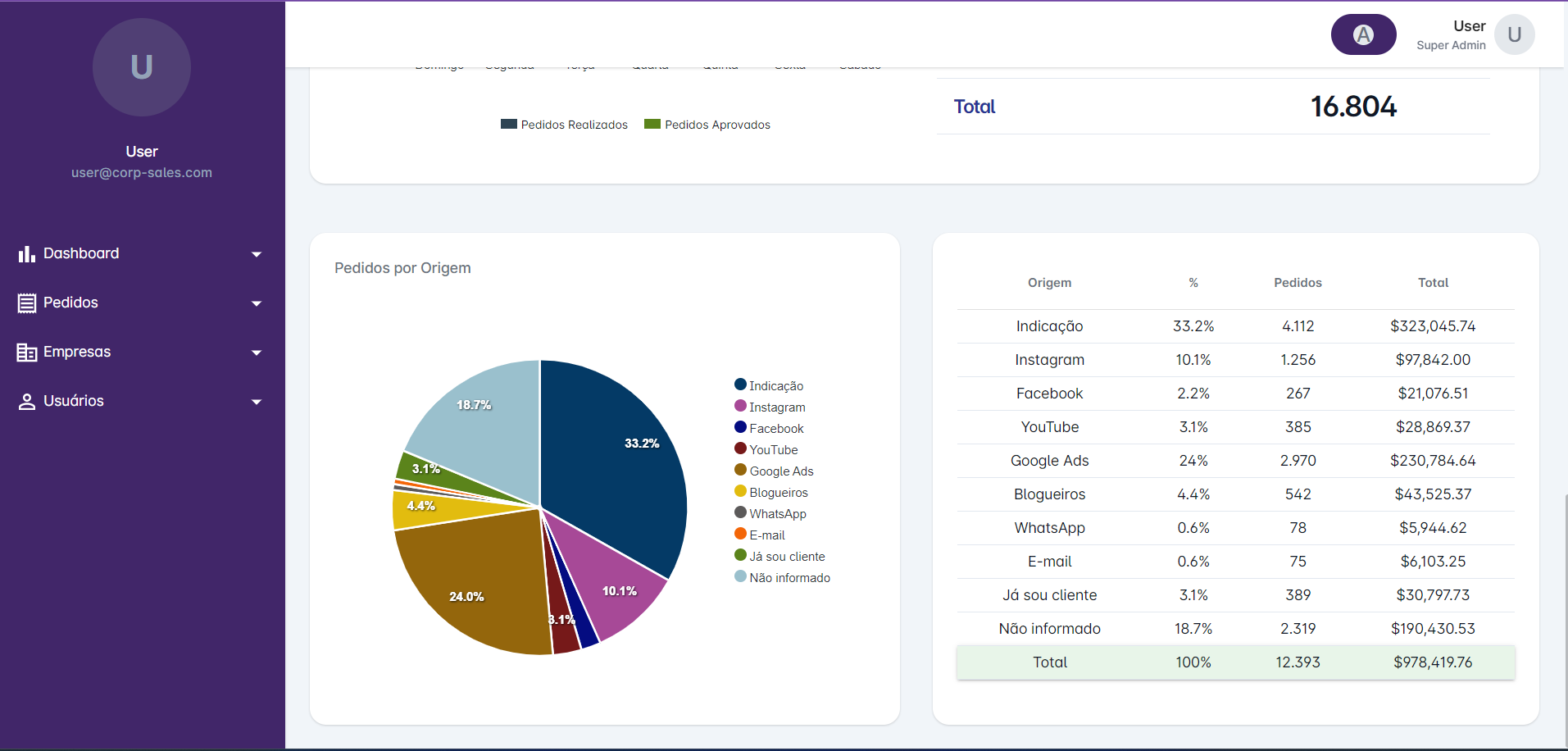Toggle Pedidos Realizados legend entry
Screen dimensions: 1568x751
coord(564,125)
